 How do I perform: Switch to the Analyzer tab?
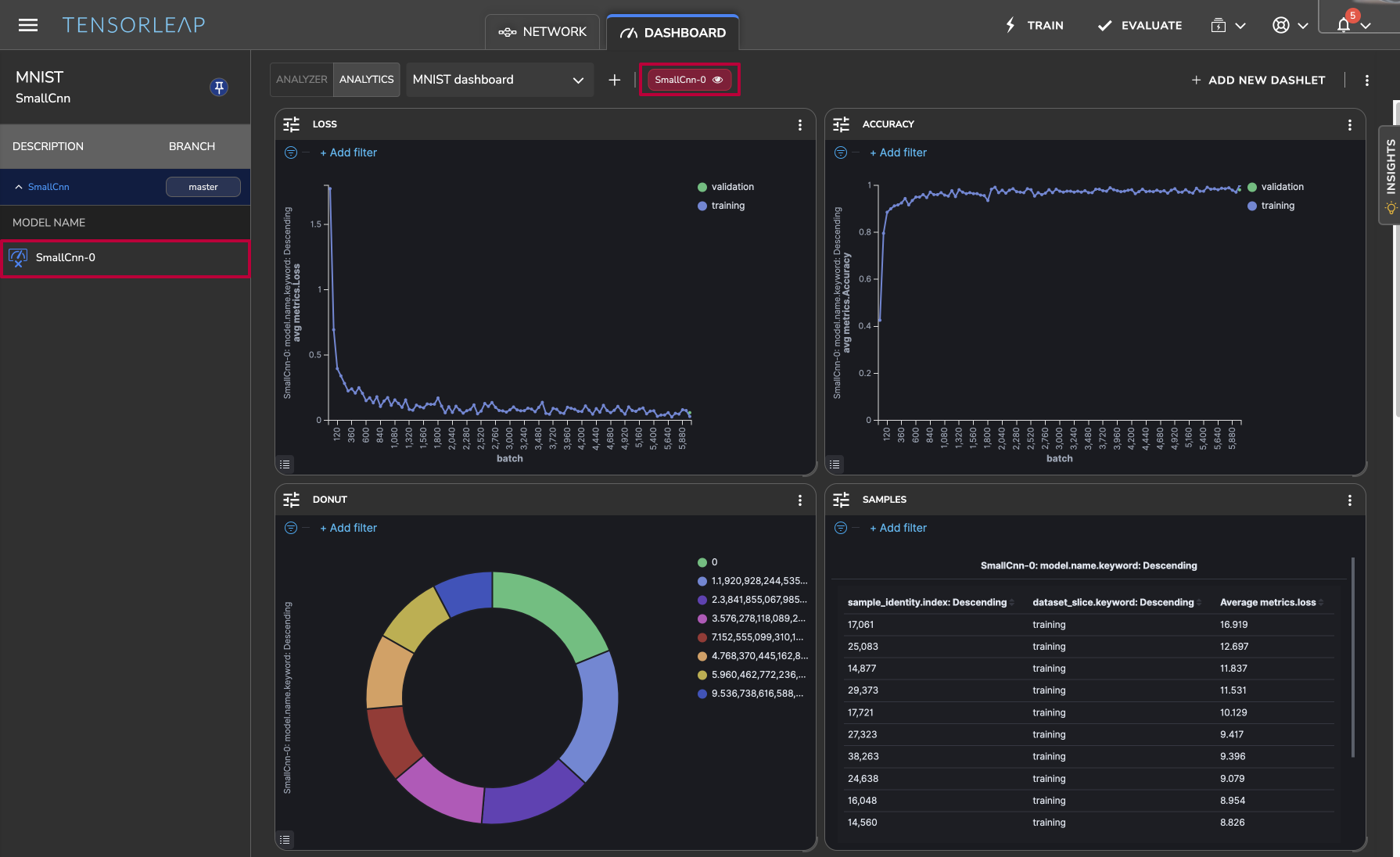coord(301,80)
